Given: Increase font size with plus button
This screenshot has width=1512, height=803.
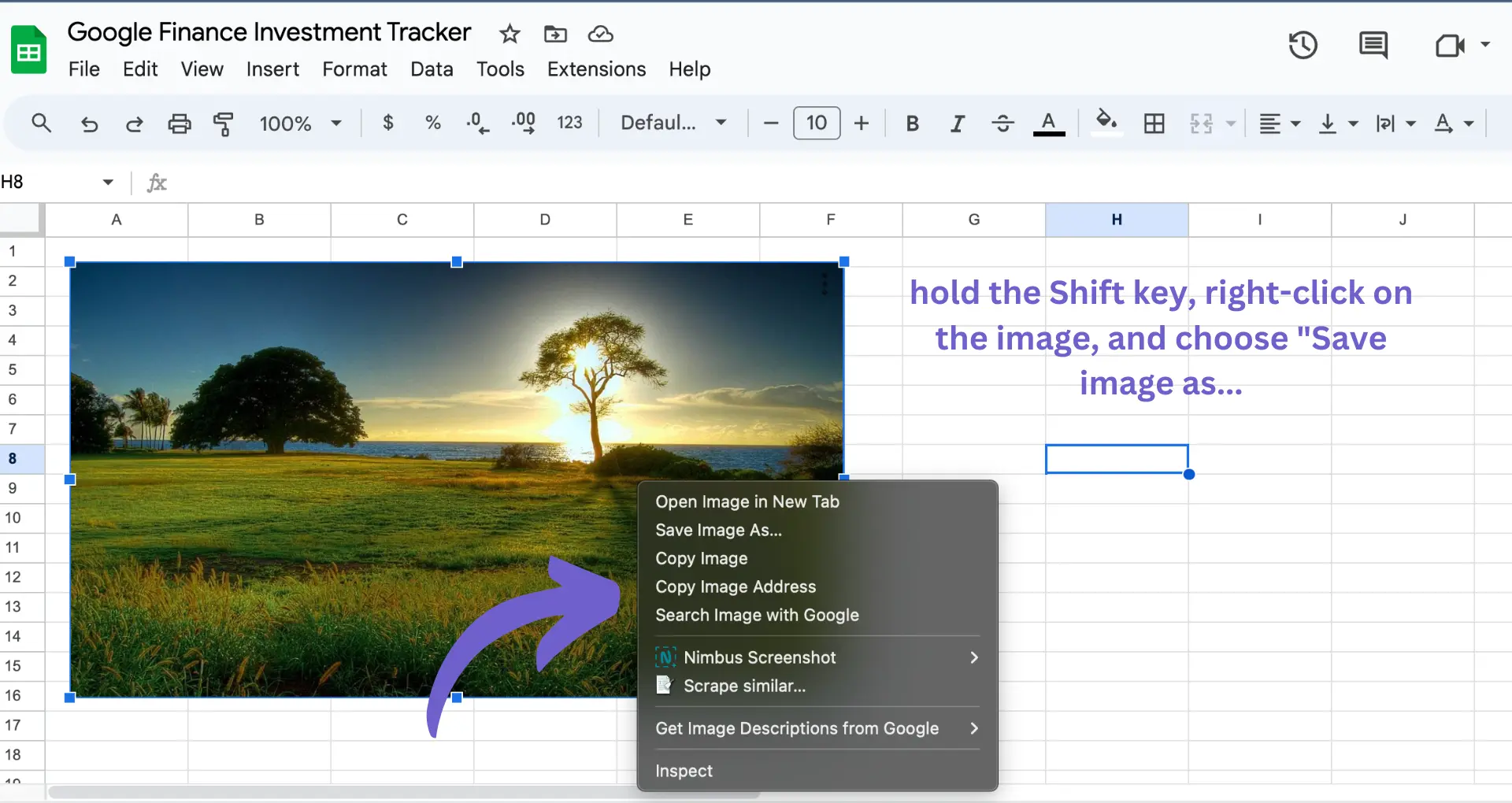Looking at the screenshot, I should (862, 124).
